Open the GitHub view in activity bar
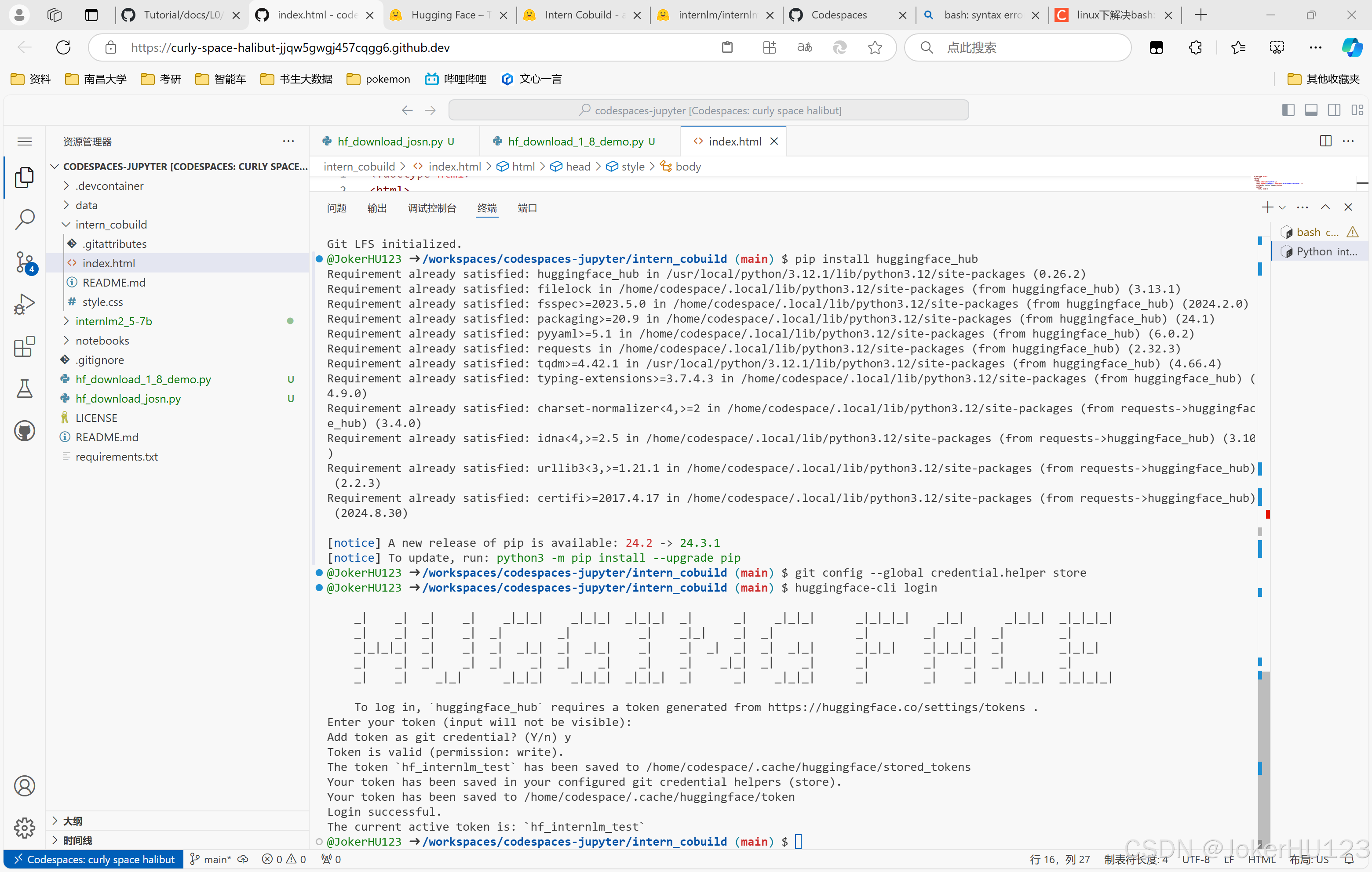The image size is (1372, 872). pos(25,431)
